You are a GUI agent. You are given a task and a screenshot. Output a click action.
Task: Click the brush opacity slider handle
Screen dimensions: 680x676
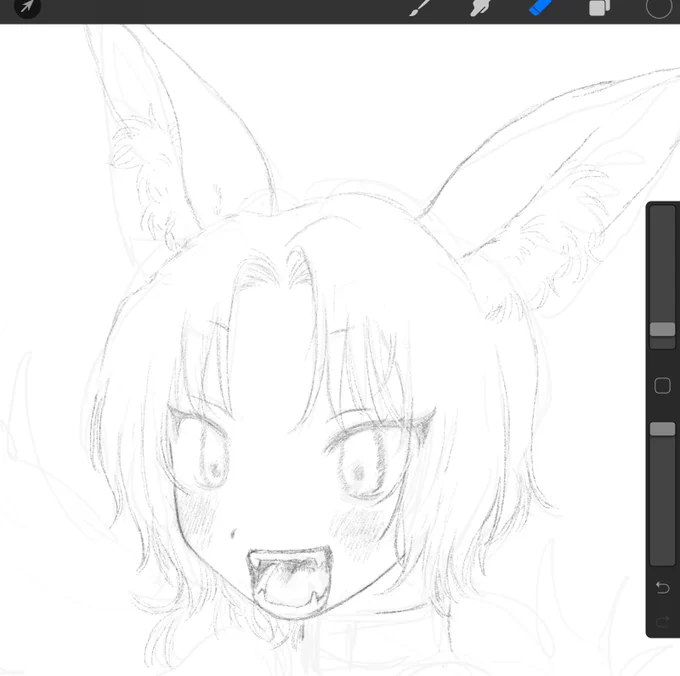pos(662,428)
